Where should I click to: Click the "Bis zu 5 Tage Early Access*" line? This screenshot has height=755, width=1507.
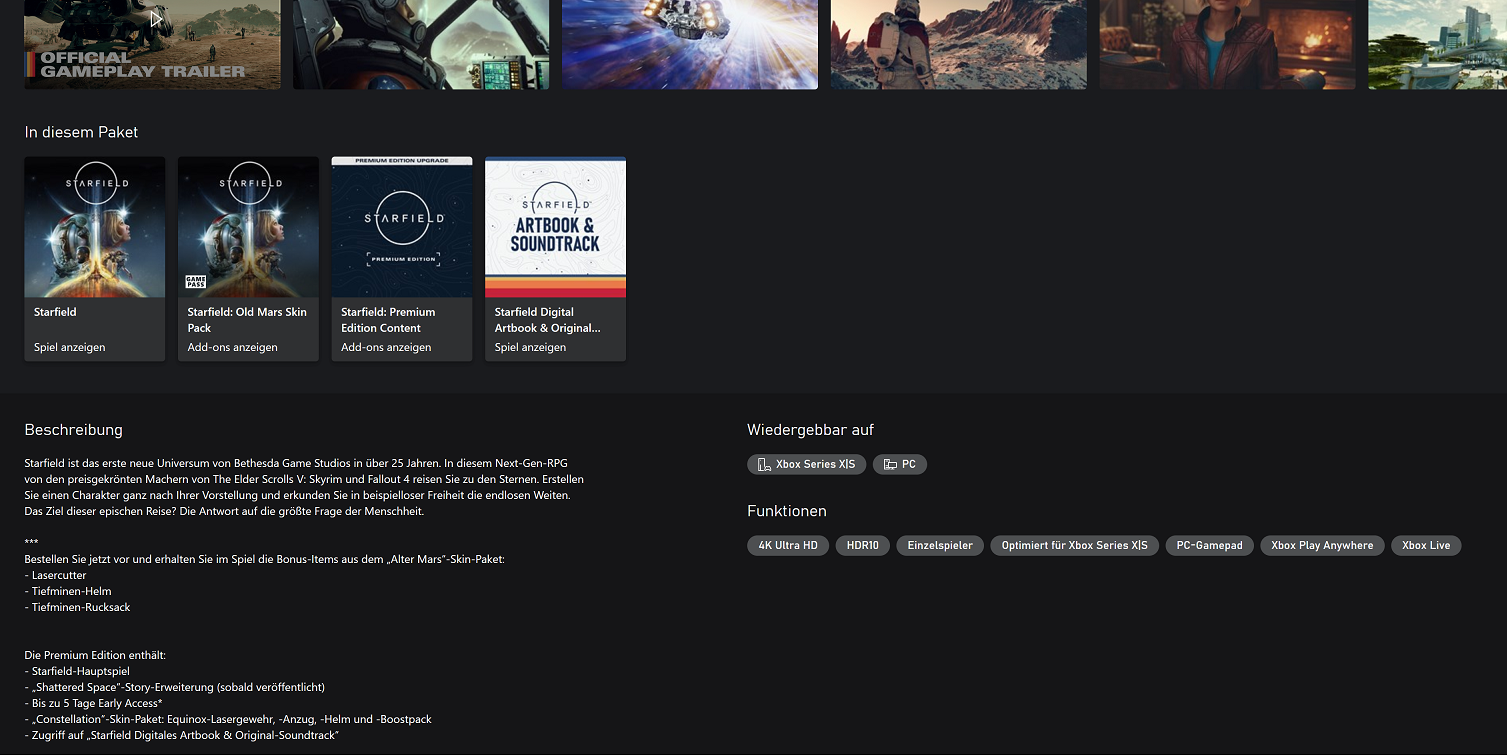point(94,704)
